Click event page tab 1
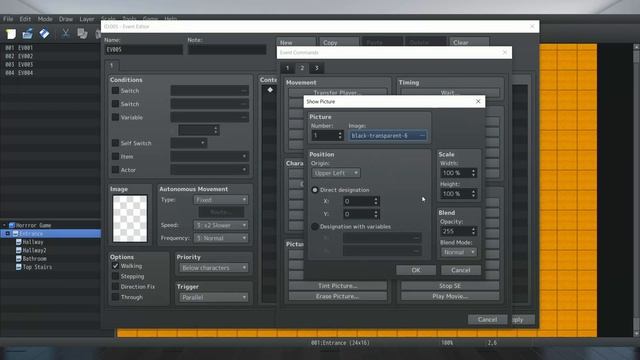 pos(111,65)
